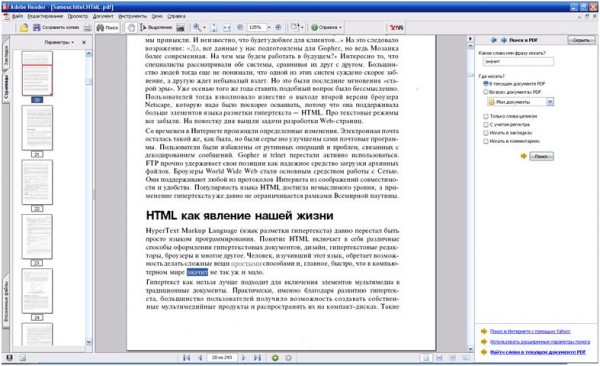This screenshot has width=600, height=366.
Task: Click the page number field '20 of 243'
Action: click(222, 358)
